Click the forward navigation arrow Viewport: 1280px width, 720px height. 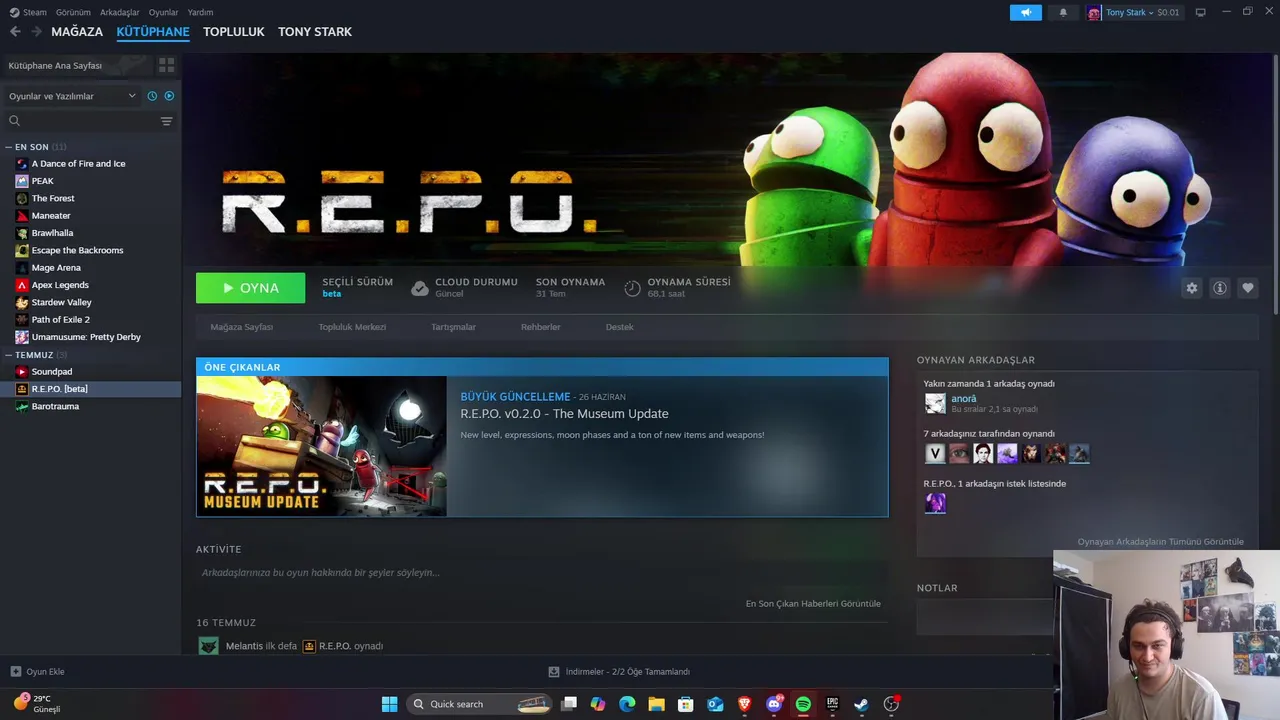(x=37, y=32)
